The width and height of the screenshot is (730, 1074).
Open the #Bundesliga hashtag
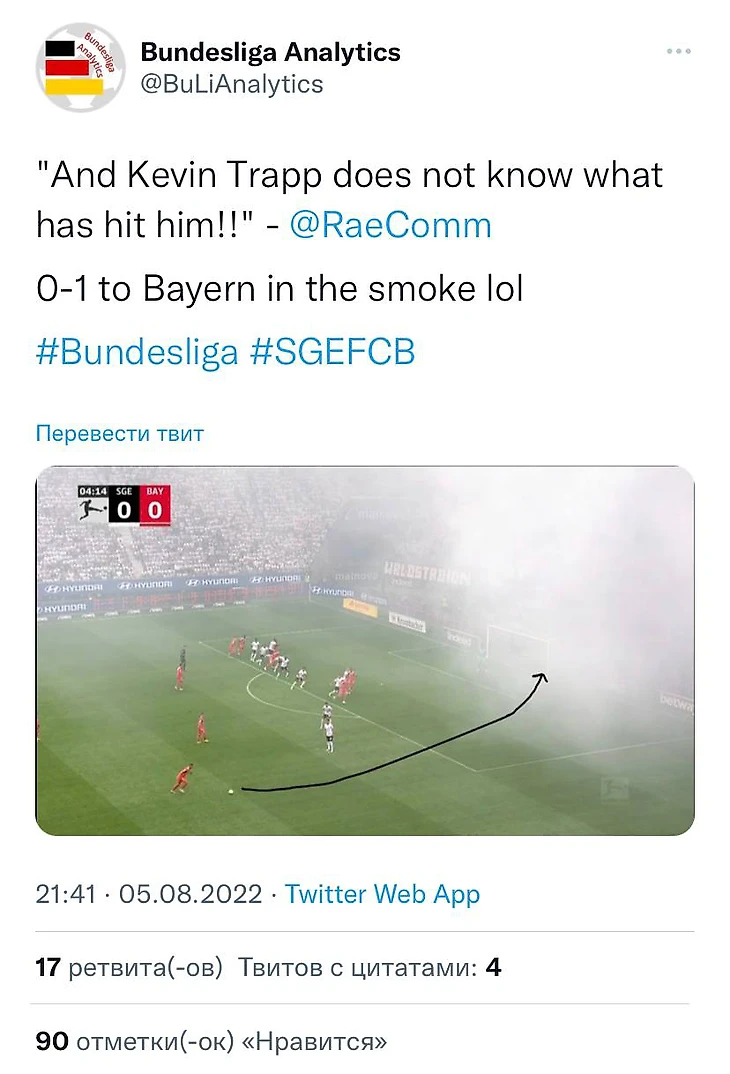137,352
